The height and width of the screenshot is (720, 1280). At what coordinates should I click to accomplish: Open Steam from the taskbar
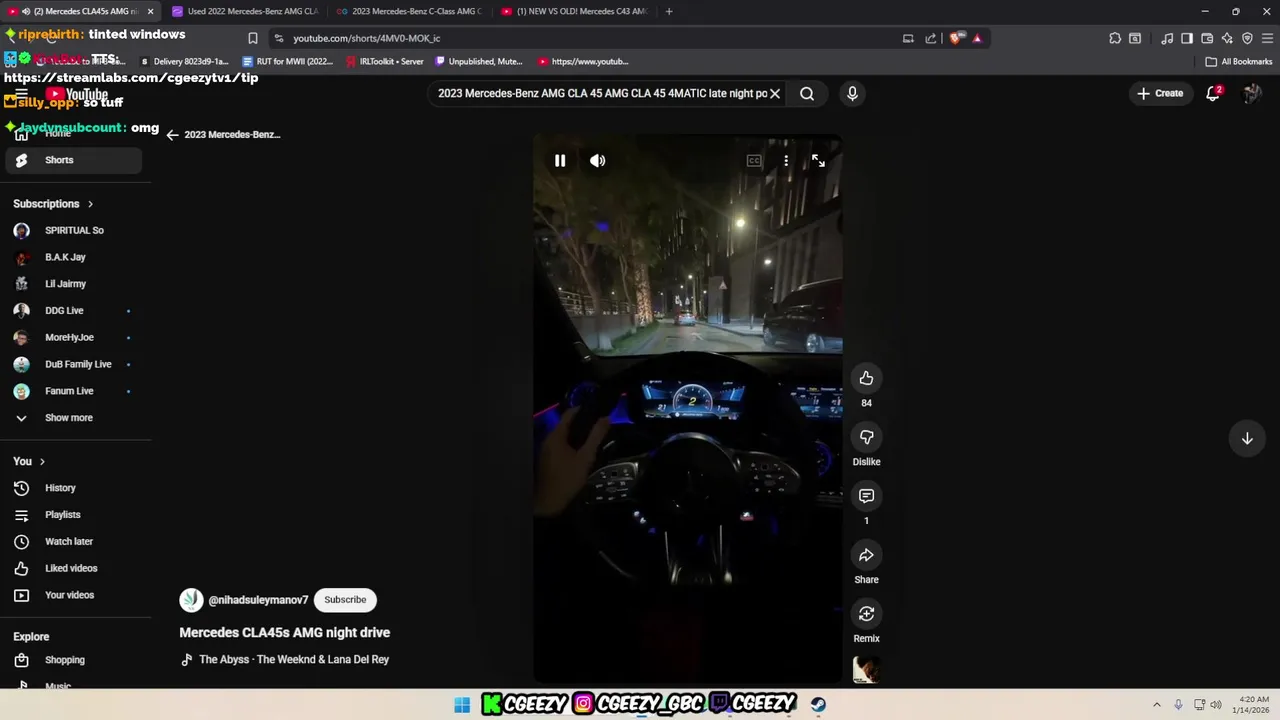[x=818, y=705]
